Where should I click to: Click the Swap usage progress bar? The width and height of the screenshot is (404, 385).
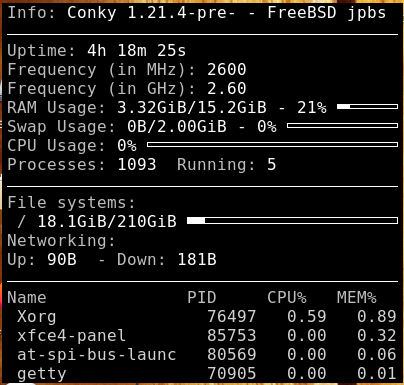tap(342, 126)
